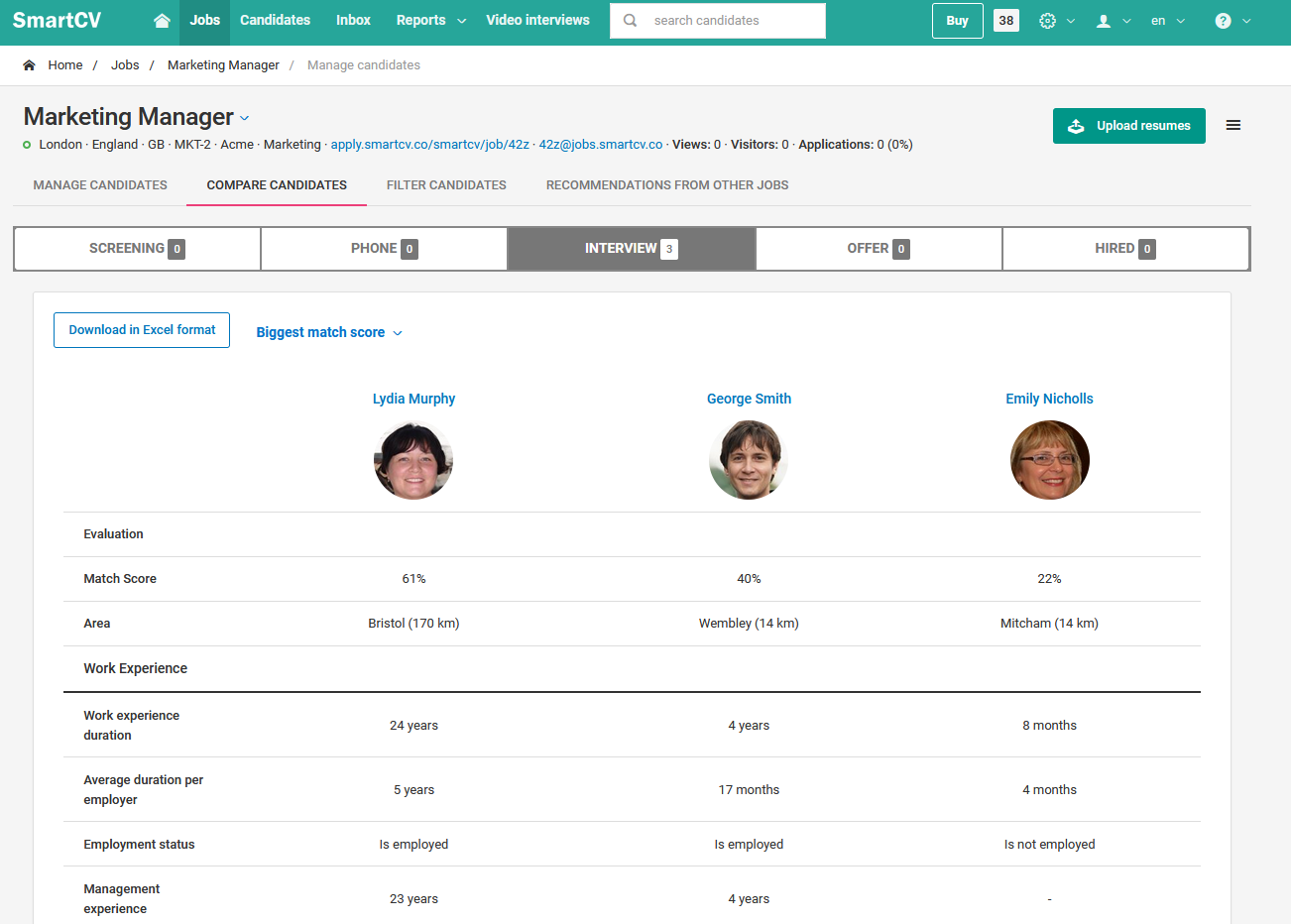
Task: Open Lydia Murphy's profile name link
Action: [x=413, y=399]
